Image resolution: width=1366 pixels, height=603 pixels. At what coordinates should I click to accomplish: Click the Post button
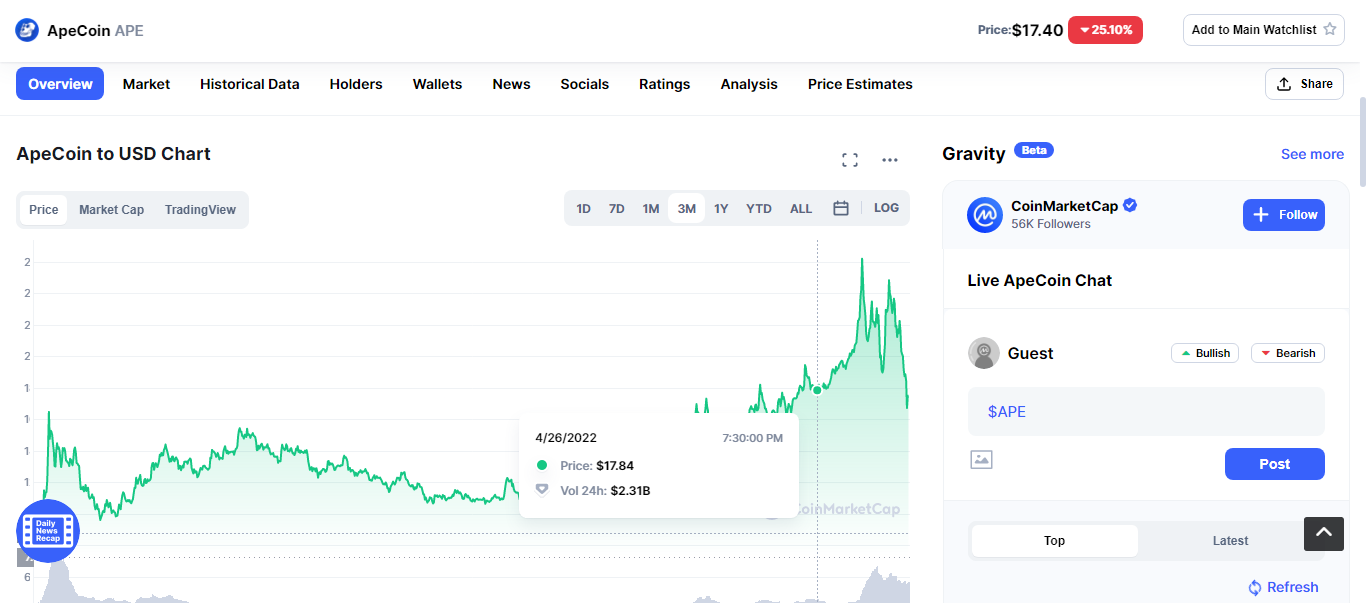[x=1274, y=464]
